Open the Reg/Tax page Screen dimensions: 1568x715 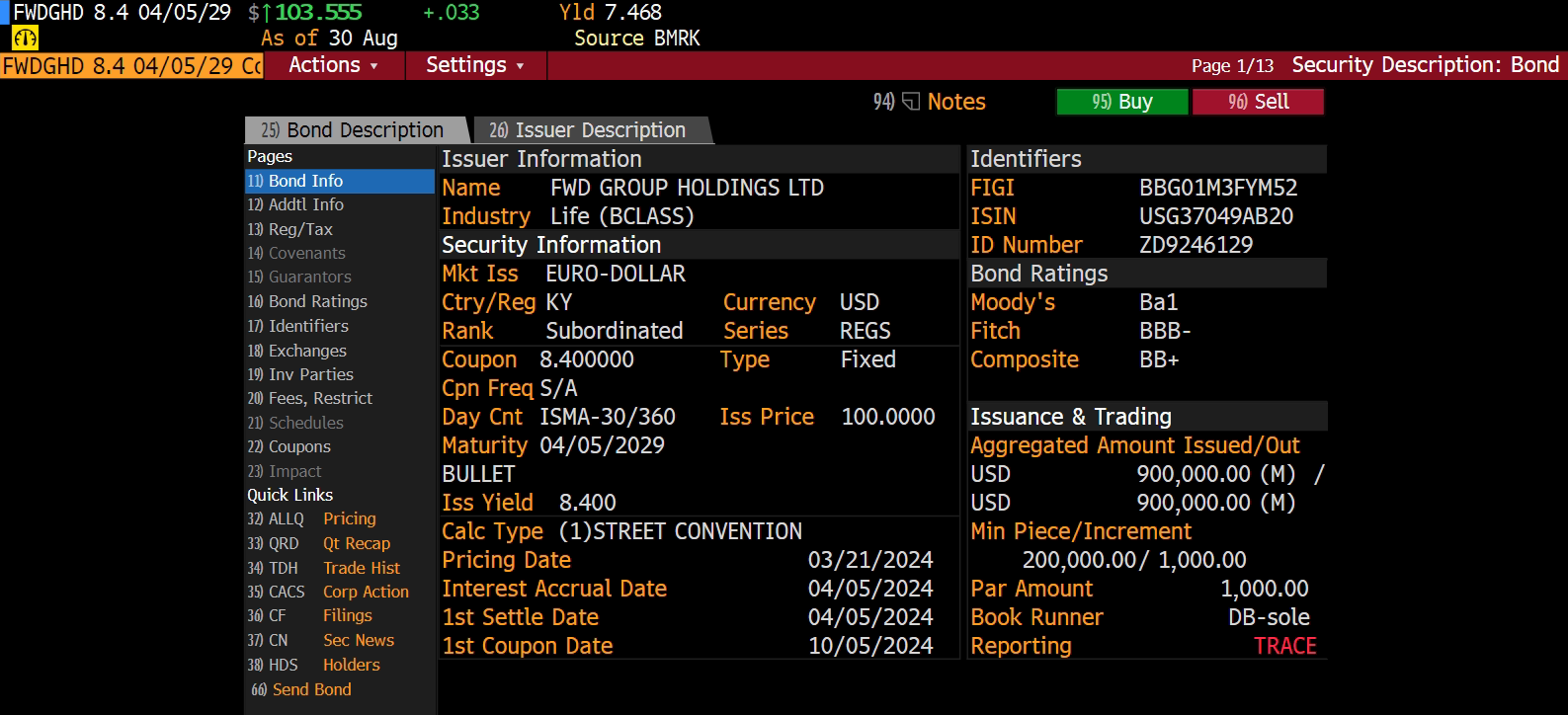pos(340,229)
